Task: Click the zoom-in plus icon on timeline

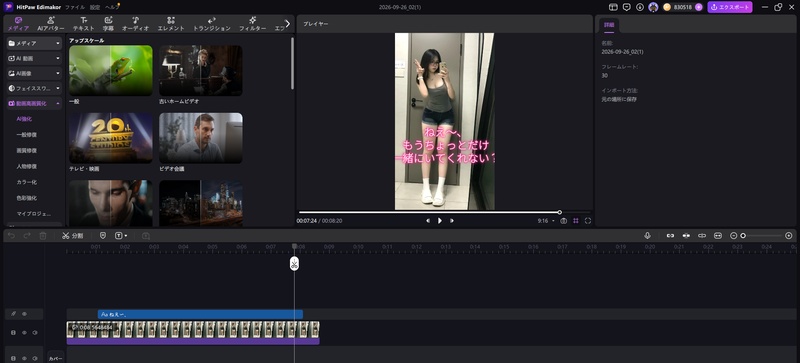Action: [789, 235]
